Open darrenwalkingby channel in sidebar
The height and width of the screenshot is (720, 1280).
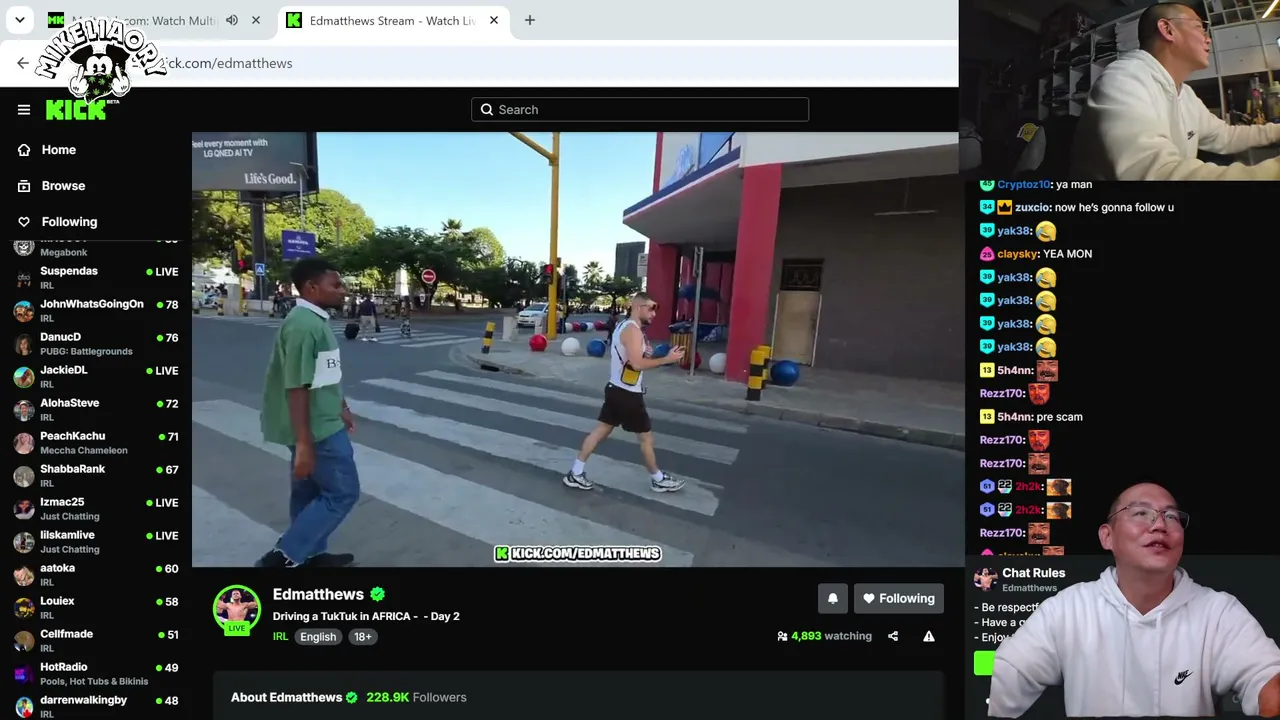coord(95,707)
